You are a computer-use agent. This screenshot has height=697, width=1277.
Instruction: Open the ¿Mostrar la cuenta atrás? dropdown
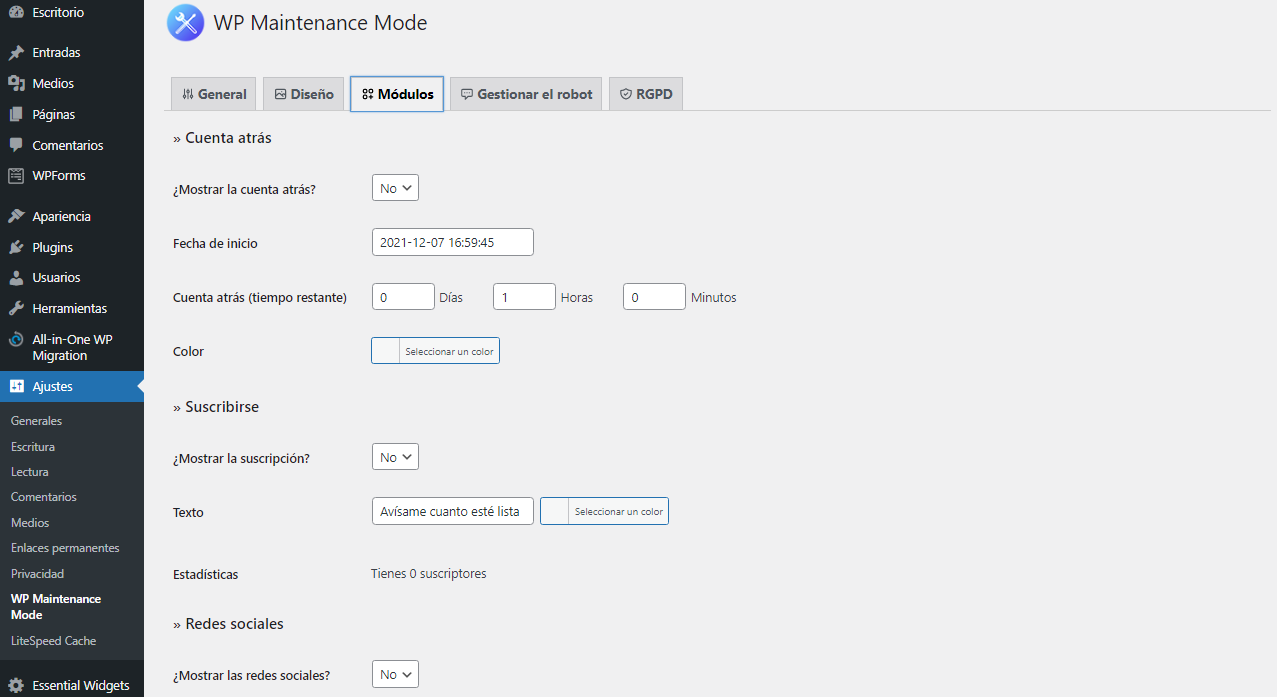pos(395,186)
